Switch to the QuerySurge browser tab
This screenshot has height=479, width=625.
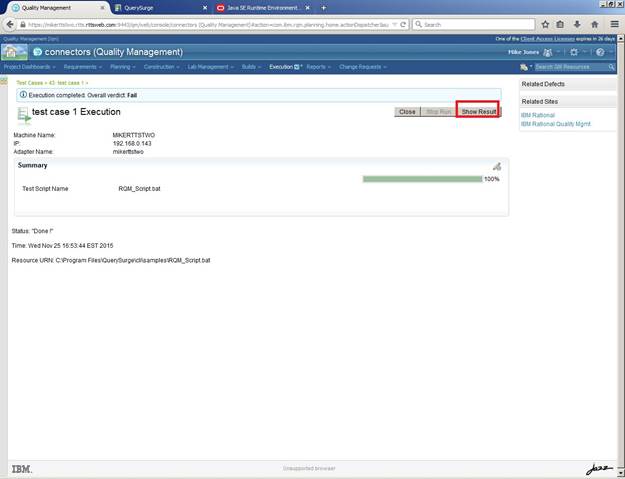pos(161,8)
